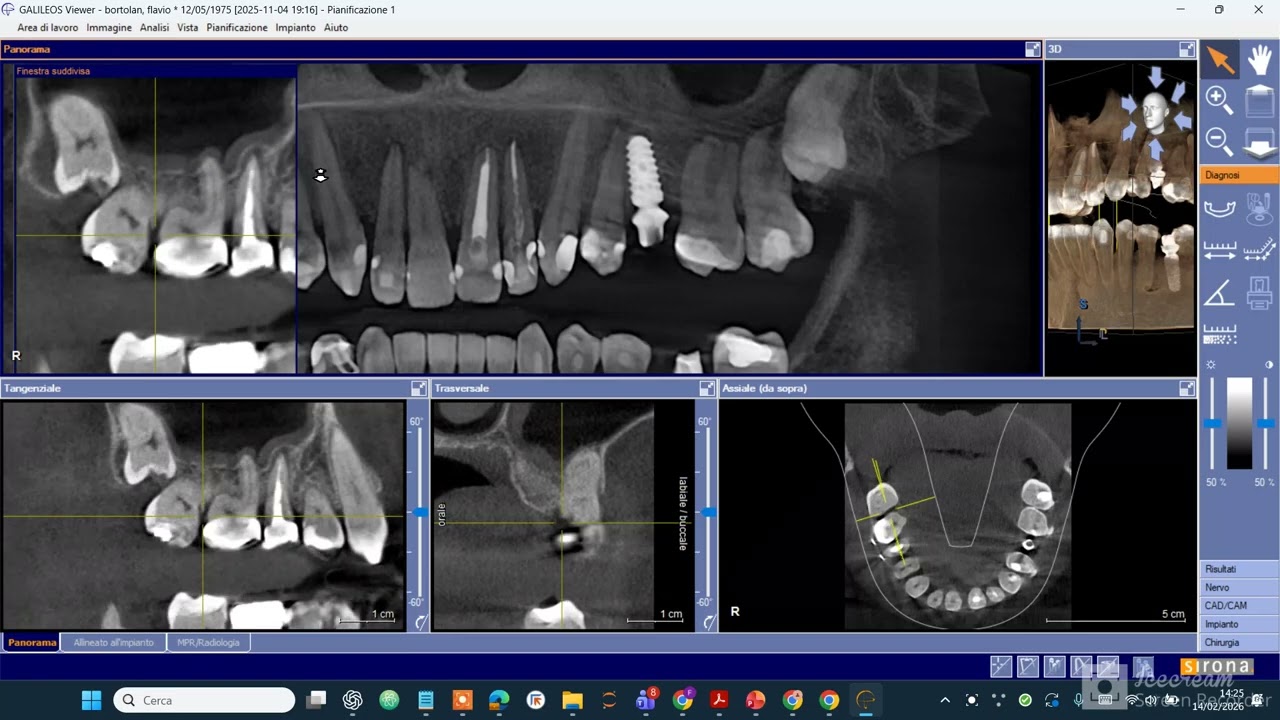Screen dimensions: 1280x720
Task: Click the Tangenziale angle slider handle
Action: 421,512
